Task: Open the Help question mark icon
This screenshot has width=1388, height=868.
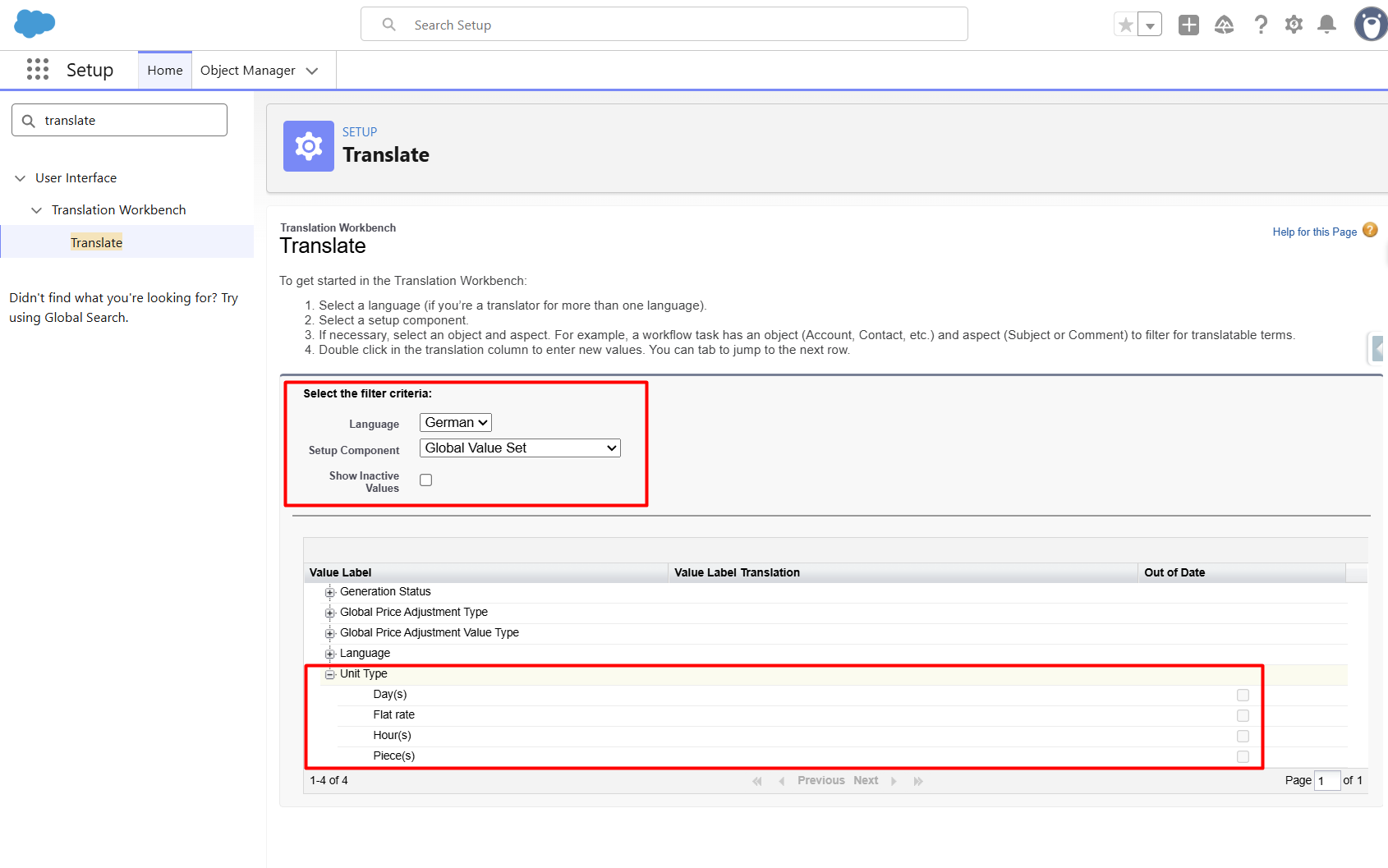Action: pos(1261,25)
